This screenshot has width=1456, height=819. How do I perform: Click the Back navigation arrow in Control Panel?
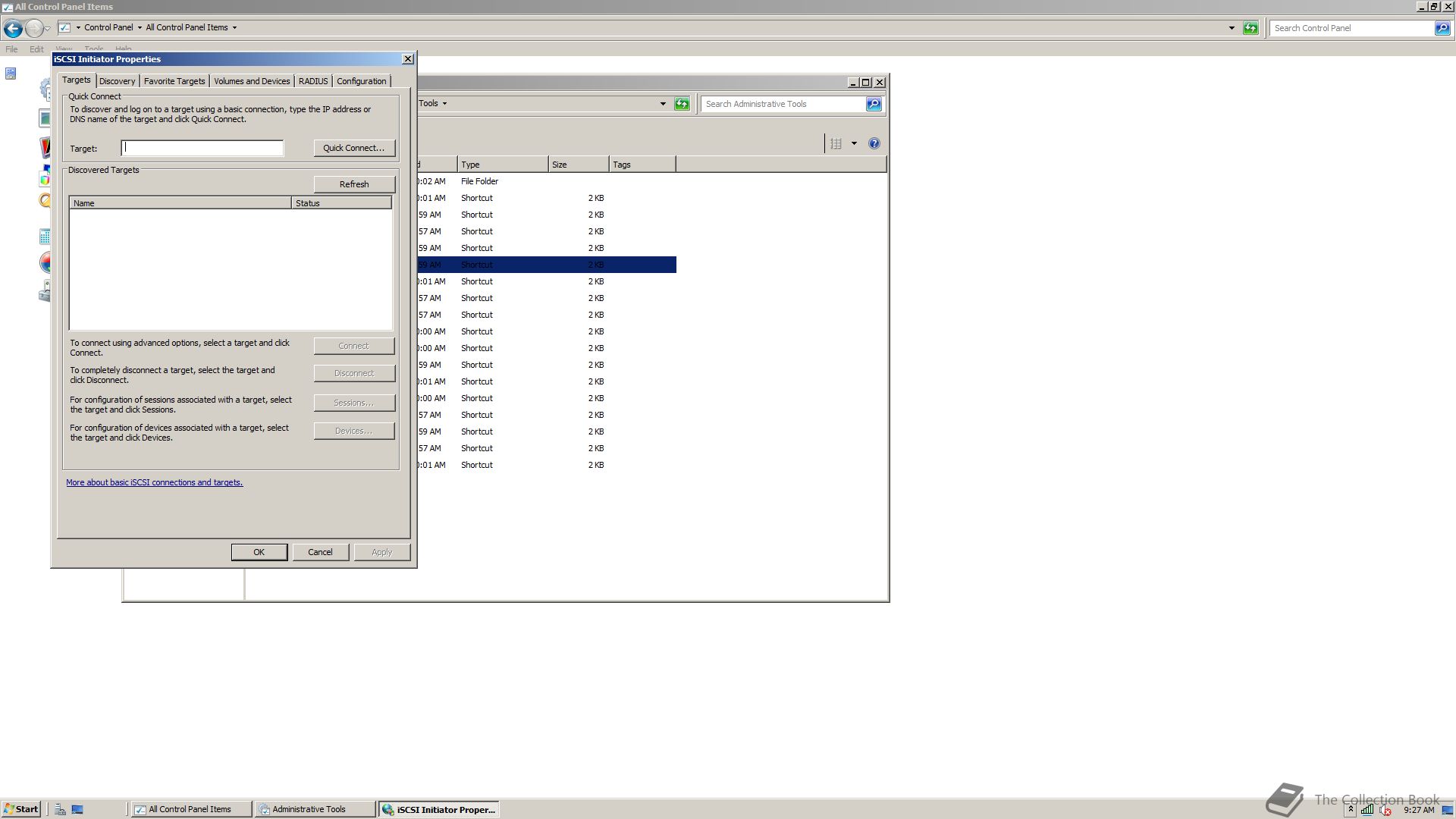pyautogui.click(x=13, y=28)
